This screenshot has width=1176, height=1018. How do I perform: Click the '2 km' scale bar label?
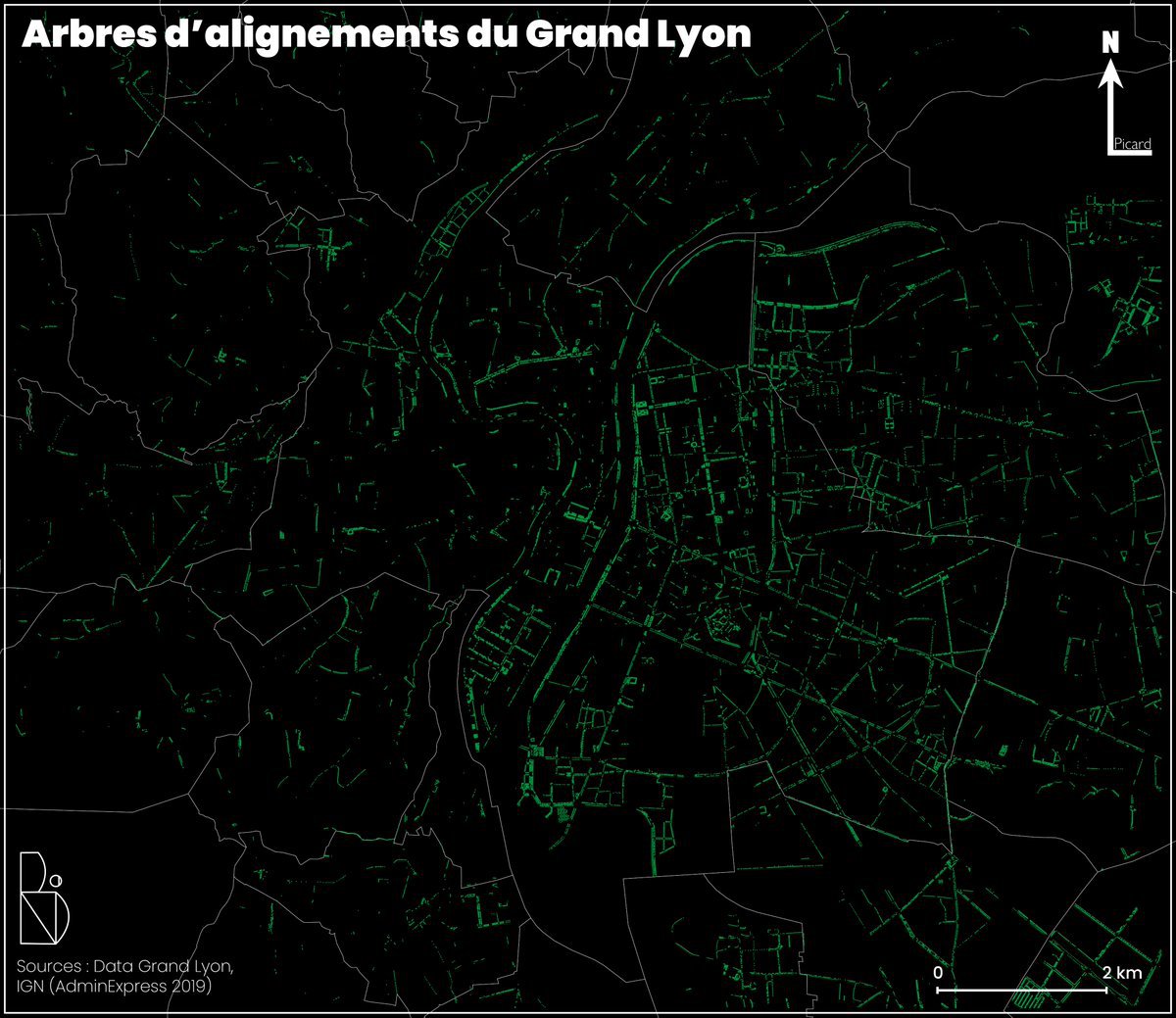(1121, 973)
